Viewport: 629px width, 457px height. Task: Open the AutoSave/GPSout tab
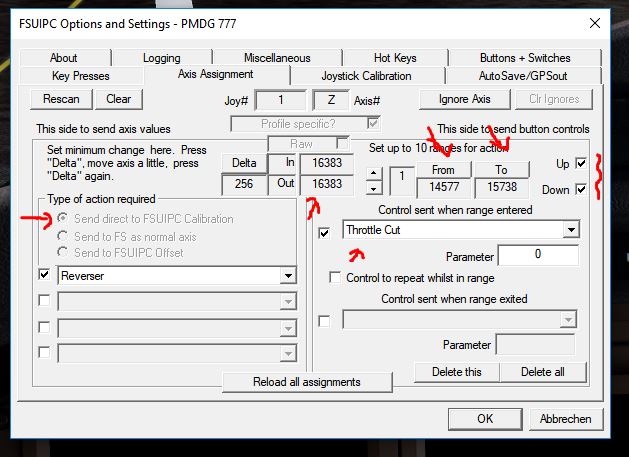pos(523,75)
